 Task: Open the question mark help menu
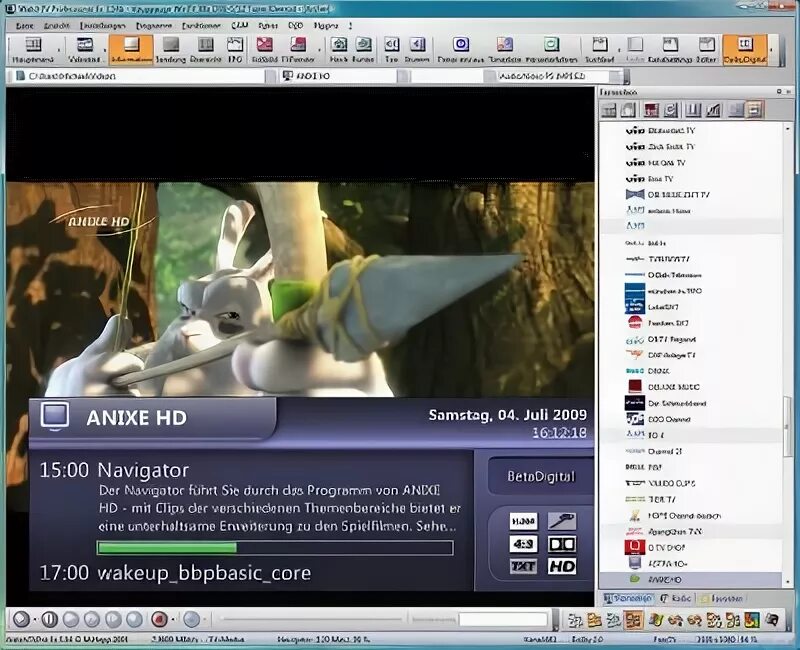(x=351, y=26)
